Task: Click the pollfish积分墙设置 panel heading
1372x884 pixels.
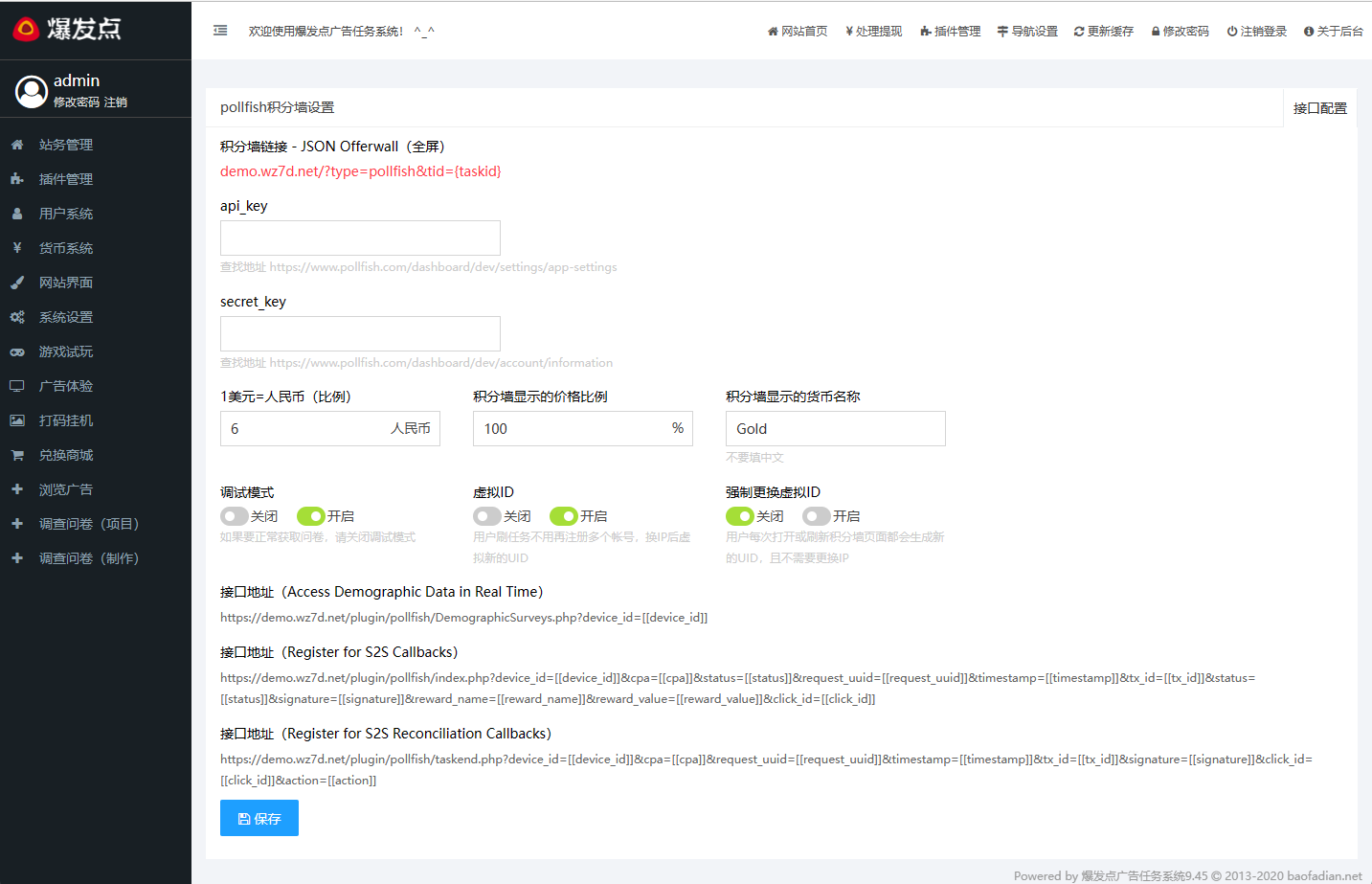Action: pos(278,107)
